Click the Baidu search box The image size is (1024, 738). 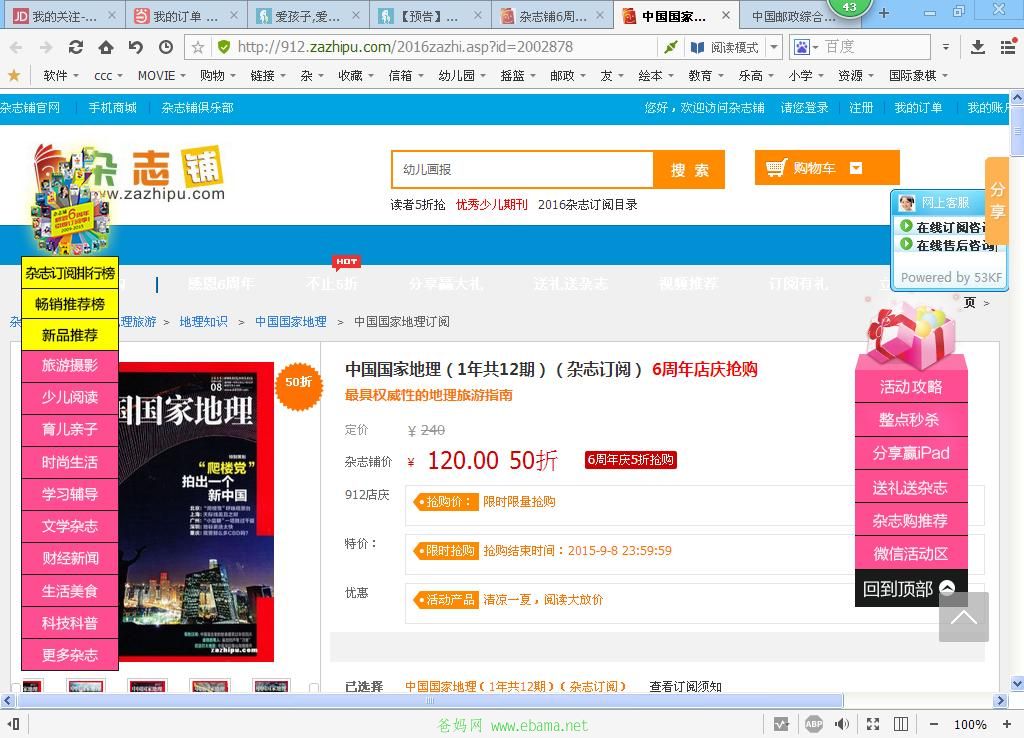(x=875, y=47)
